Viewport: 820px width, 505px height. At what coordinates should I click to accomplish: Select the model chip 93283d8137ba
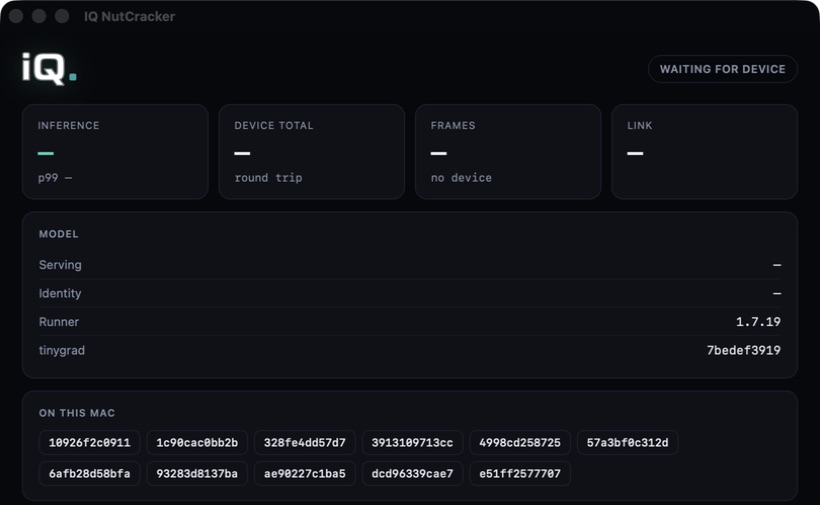point(197,474)
